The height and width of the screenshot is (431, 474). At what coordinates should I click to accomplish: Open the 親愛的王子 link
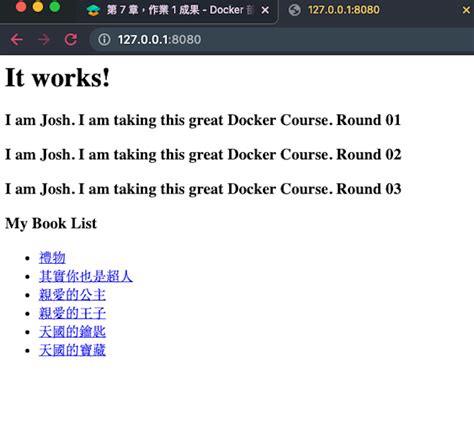click(x=72, y=313)
